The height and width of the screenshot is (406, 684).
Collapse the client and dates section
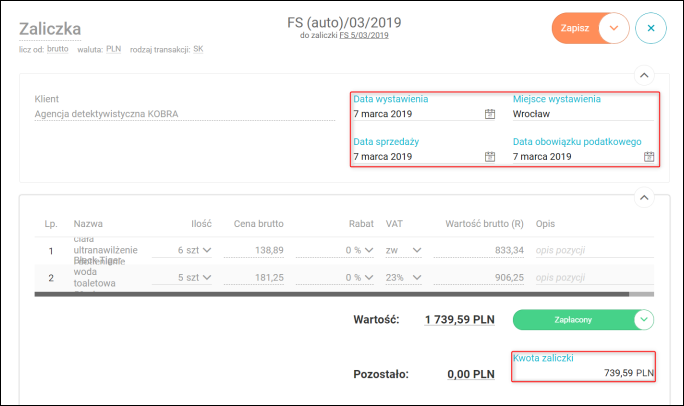[644, 74]
